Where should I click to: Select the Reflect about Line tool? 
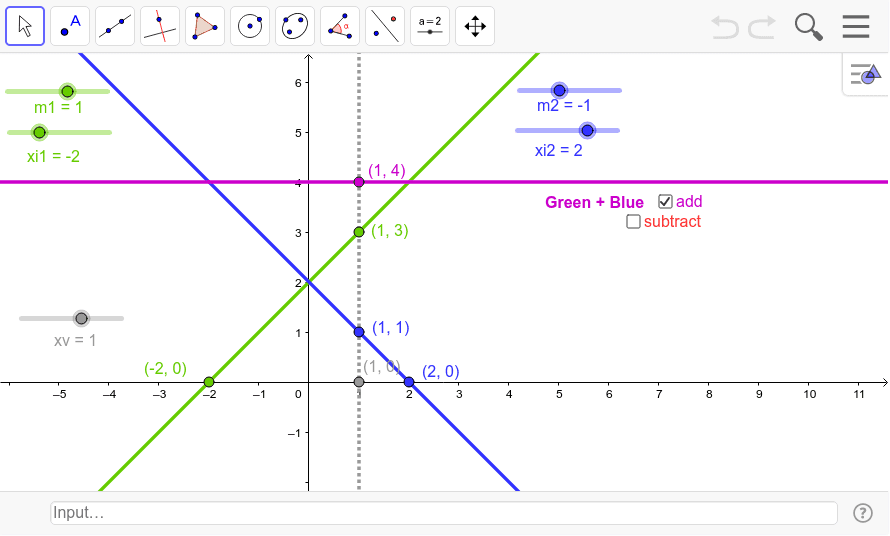pyautogui.click(x=385, y=26)
